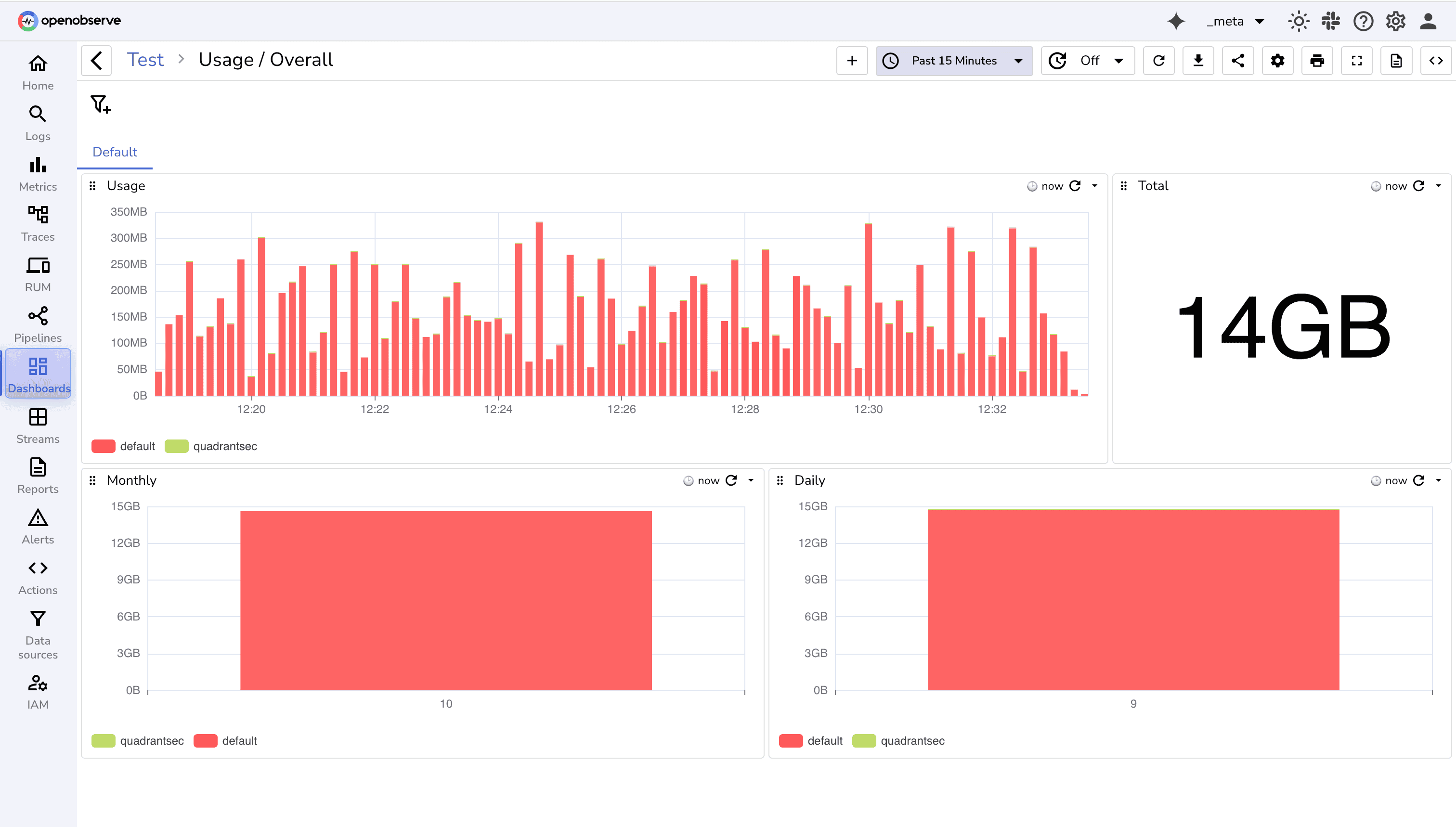
Task: Open the _meta organization dropdown
Action: coord(1235,21)
